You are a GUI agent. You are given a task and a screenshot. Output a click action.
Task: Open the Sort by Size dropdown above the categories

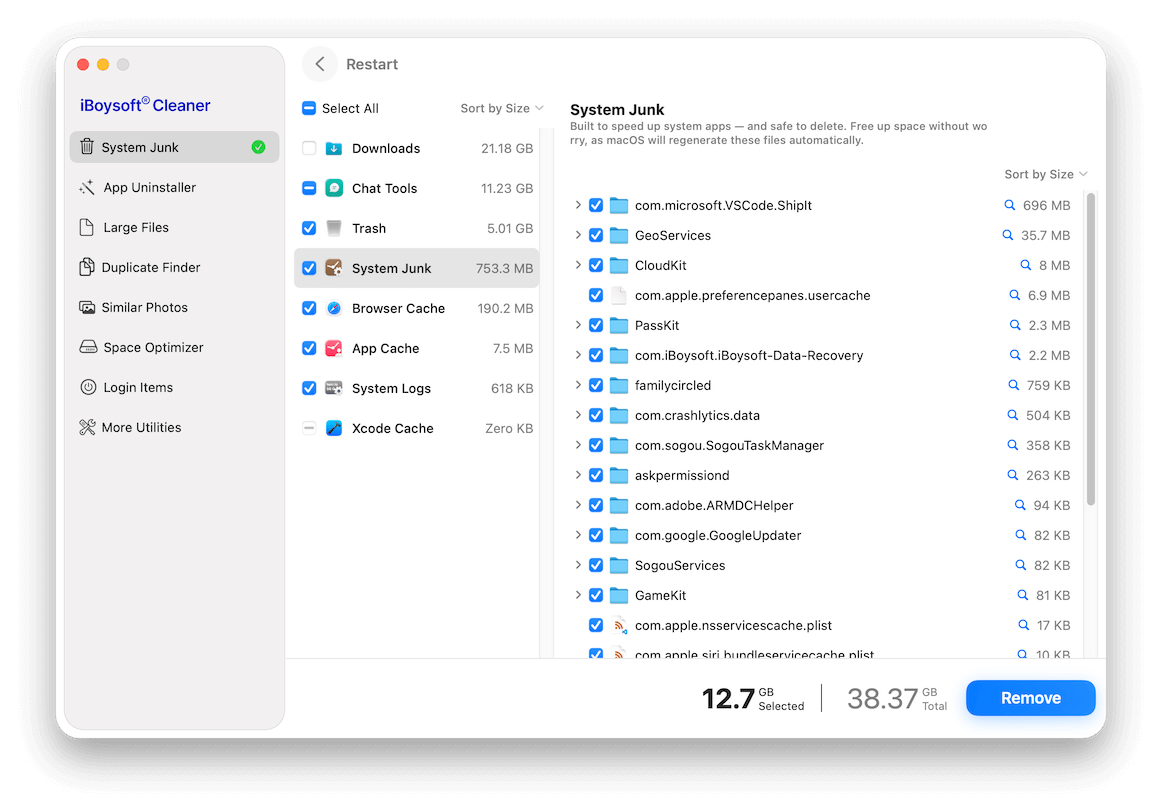(501, 108)
